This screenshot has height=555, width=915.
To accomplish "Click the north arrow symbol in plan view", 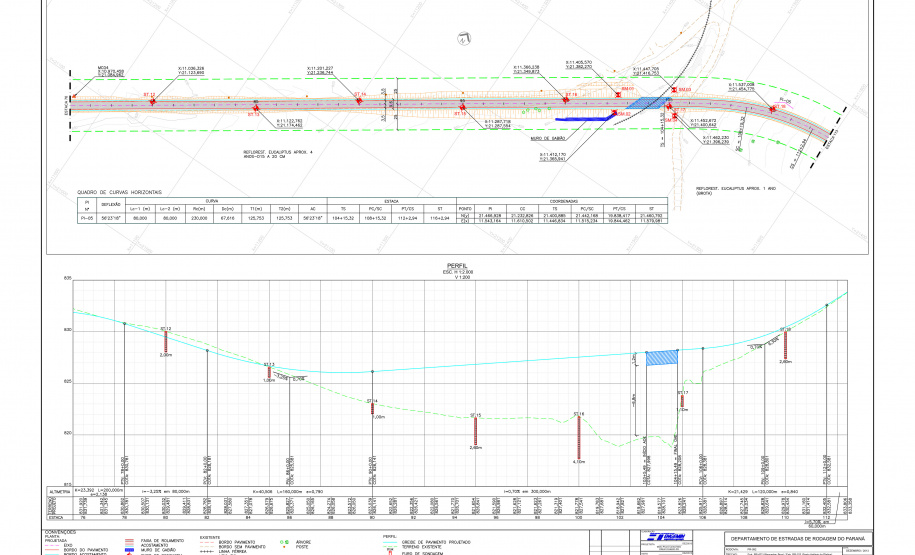I will click(462, 39).
